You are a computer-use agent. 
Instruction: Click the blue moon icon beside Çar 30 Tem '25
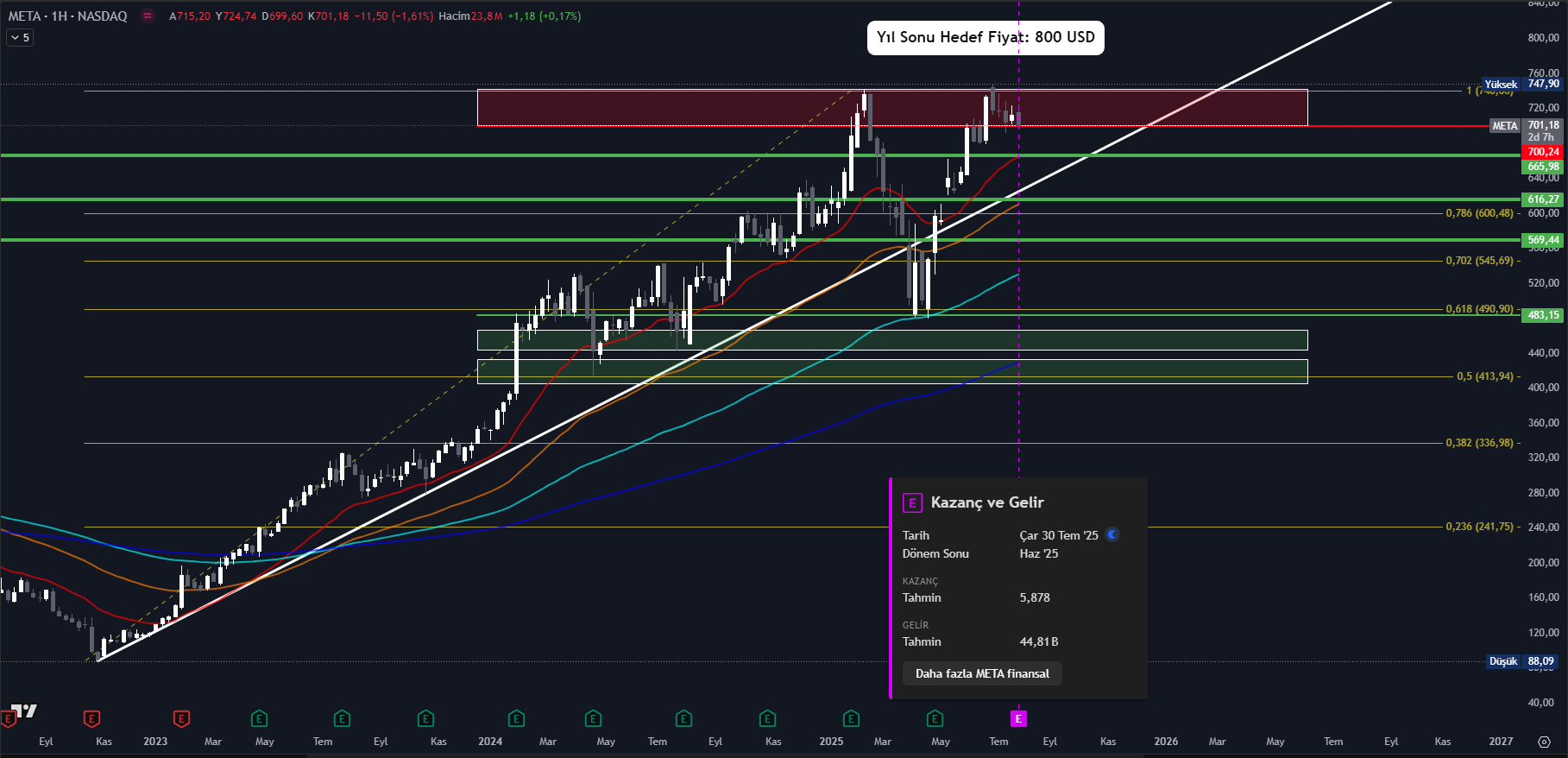pyautogui.click(x=1112, y=534)
